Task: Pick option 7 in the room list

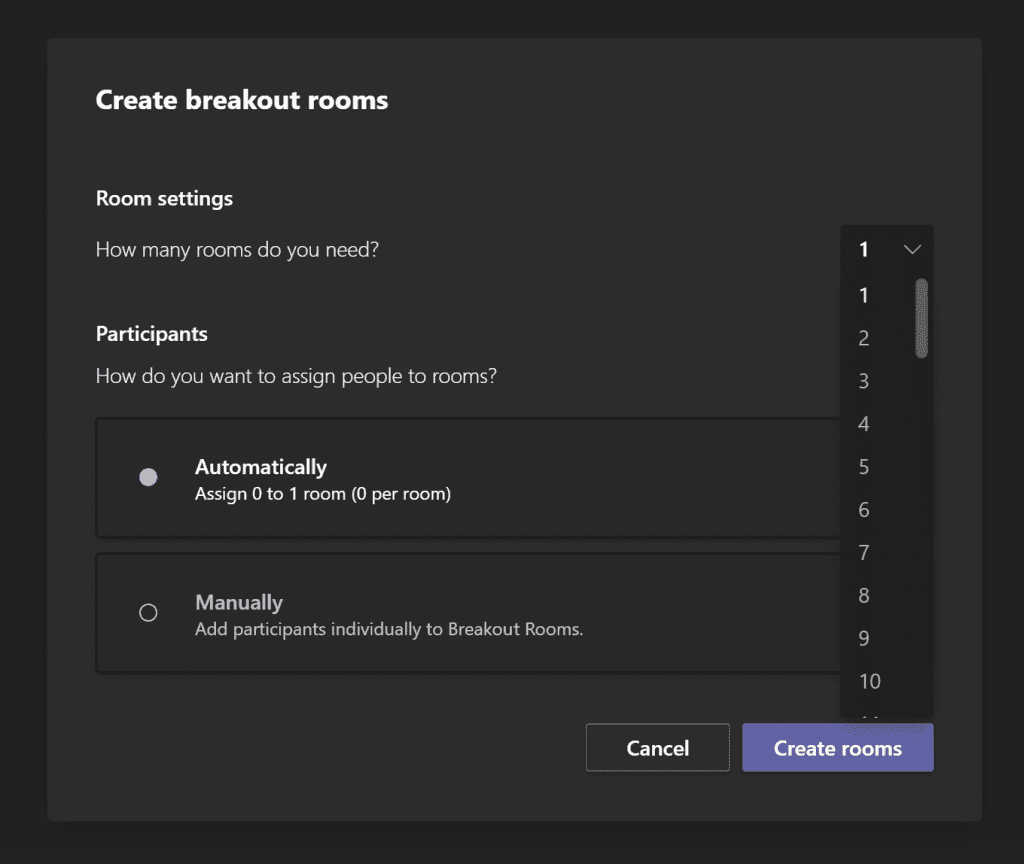Action: coord(865,553)
